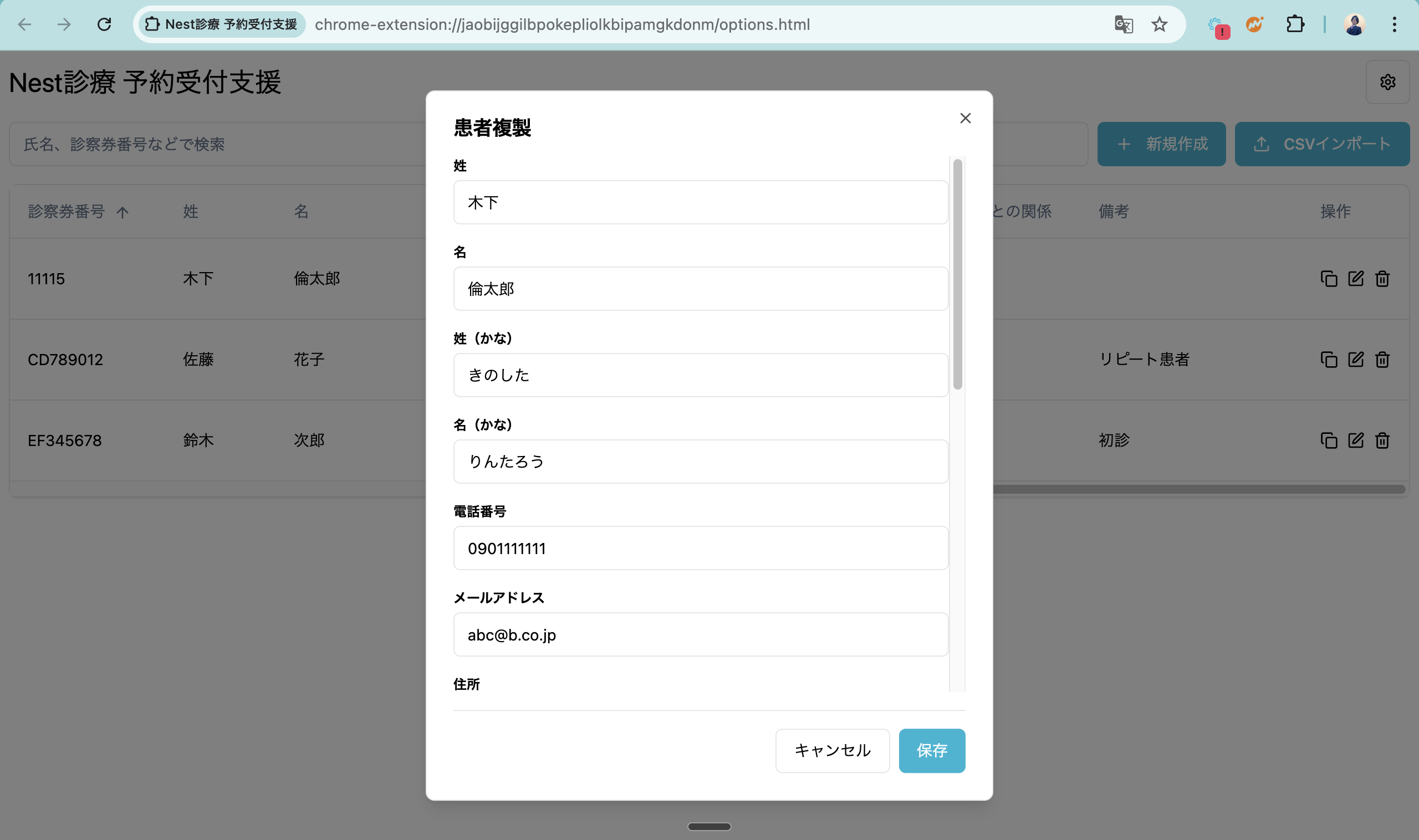Click copy icon for patient 11115 row

(1329, 279)
